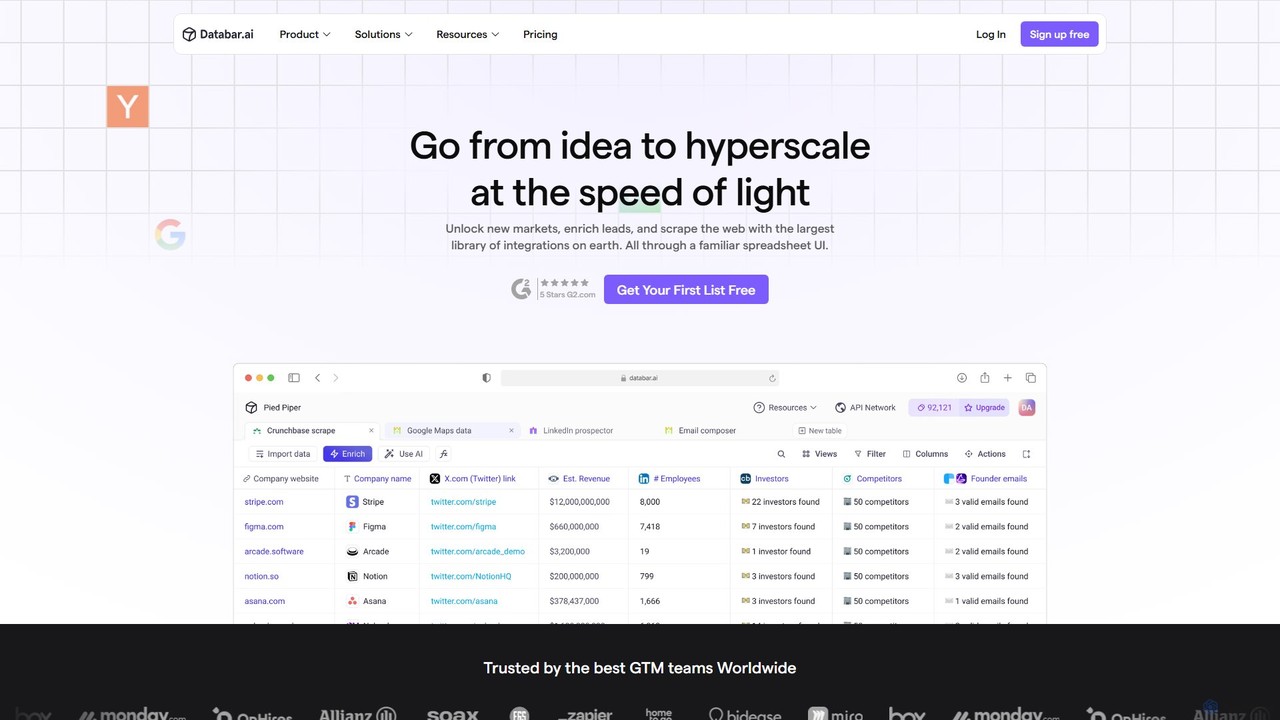Click the Log In link
Image resolution: width=1280 pixels, height=720 pixels.
991,34
